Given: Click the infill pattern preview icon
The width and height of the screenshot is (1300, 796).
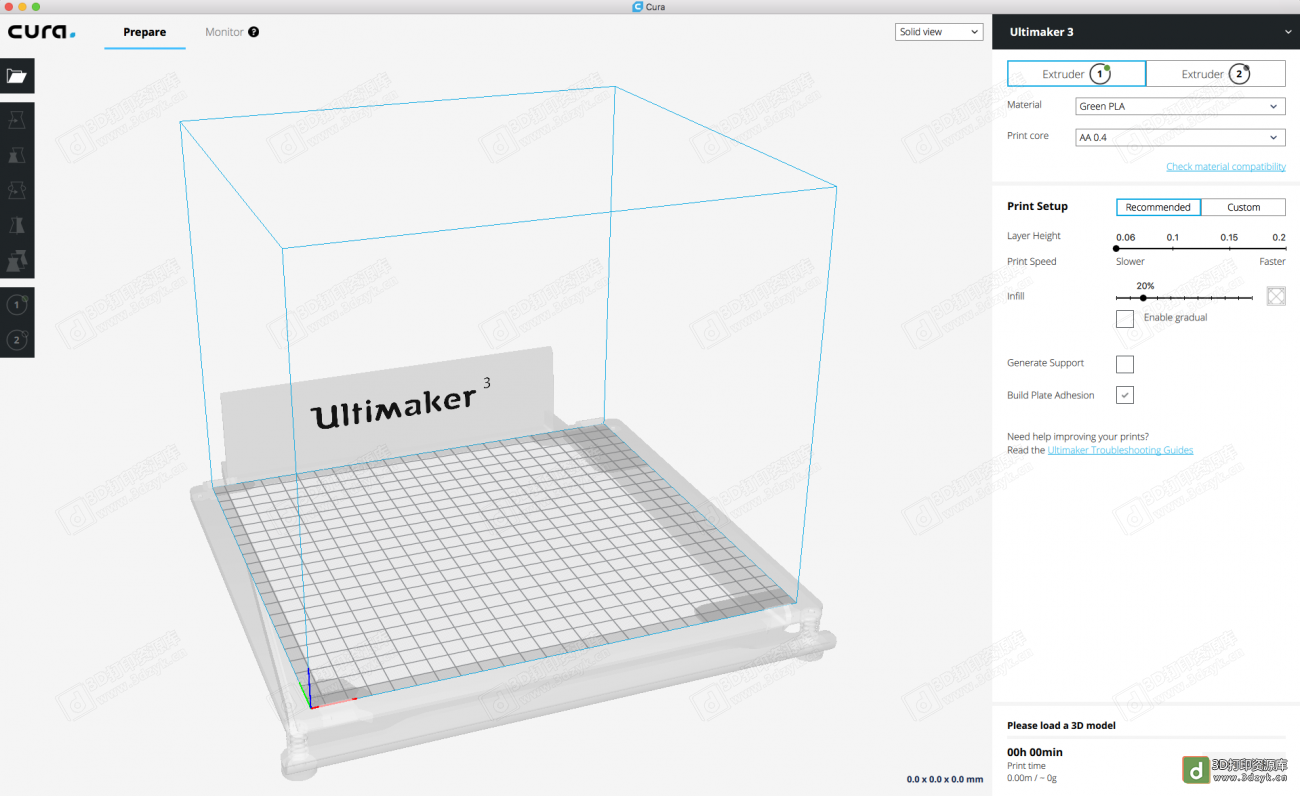Looking at the screenshot, I should point(1276,296).
